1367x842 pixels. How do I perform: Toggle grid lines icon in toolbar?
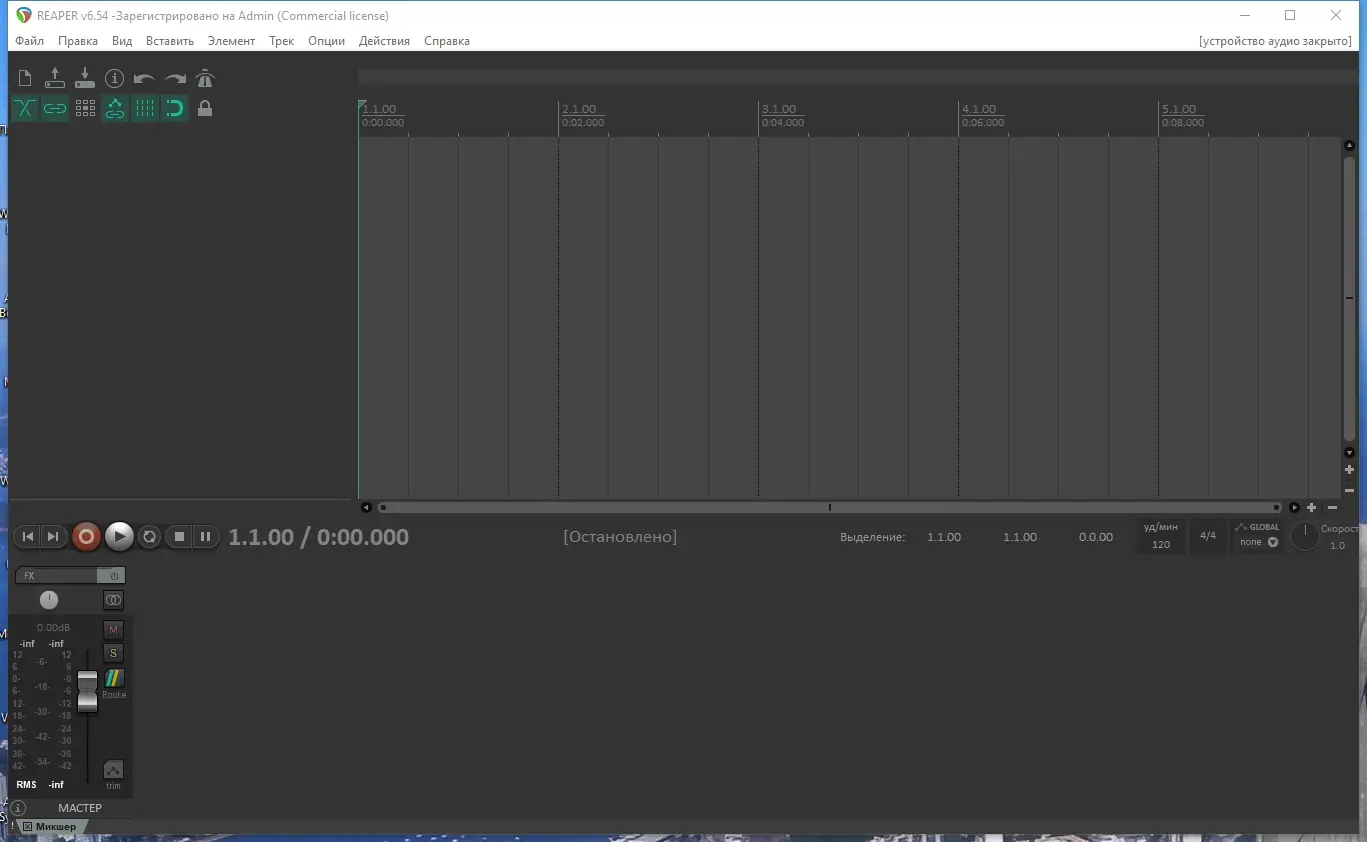tap(145, 108)
